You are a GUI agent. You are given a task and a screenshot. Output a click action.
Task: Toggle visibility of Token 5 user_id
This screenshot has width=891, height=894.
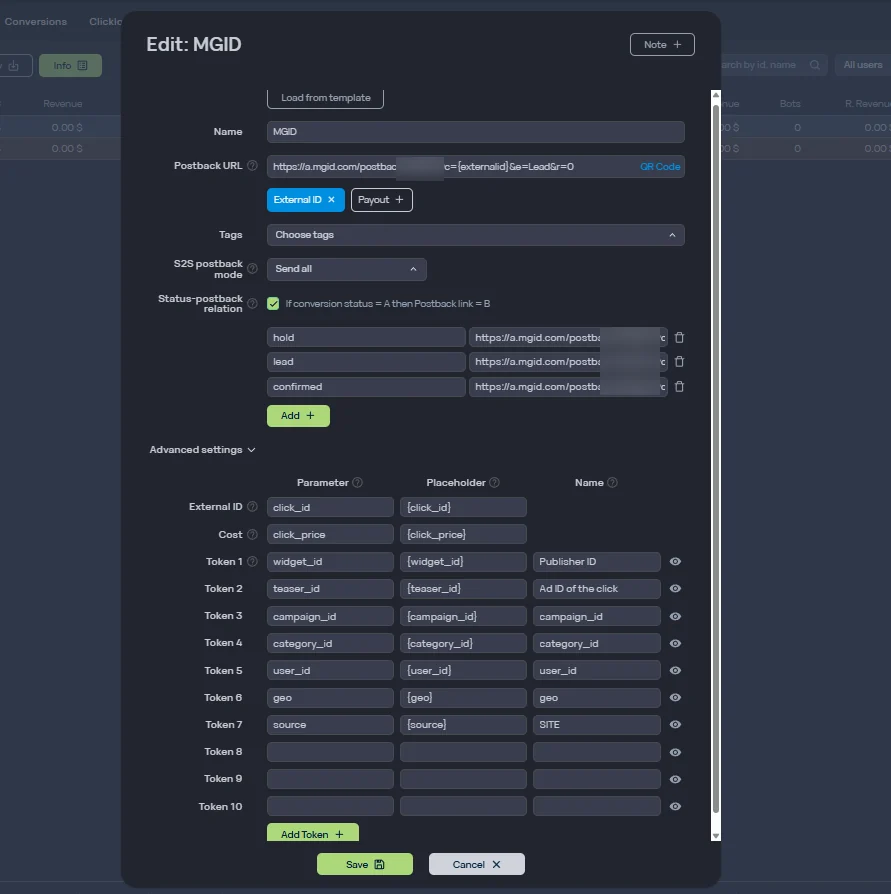pyautogui.click(x=675, y=670)
